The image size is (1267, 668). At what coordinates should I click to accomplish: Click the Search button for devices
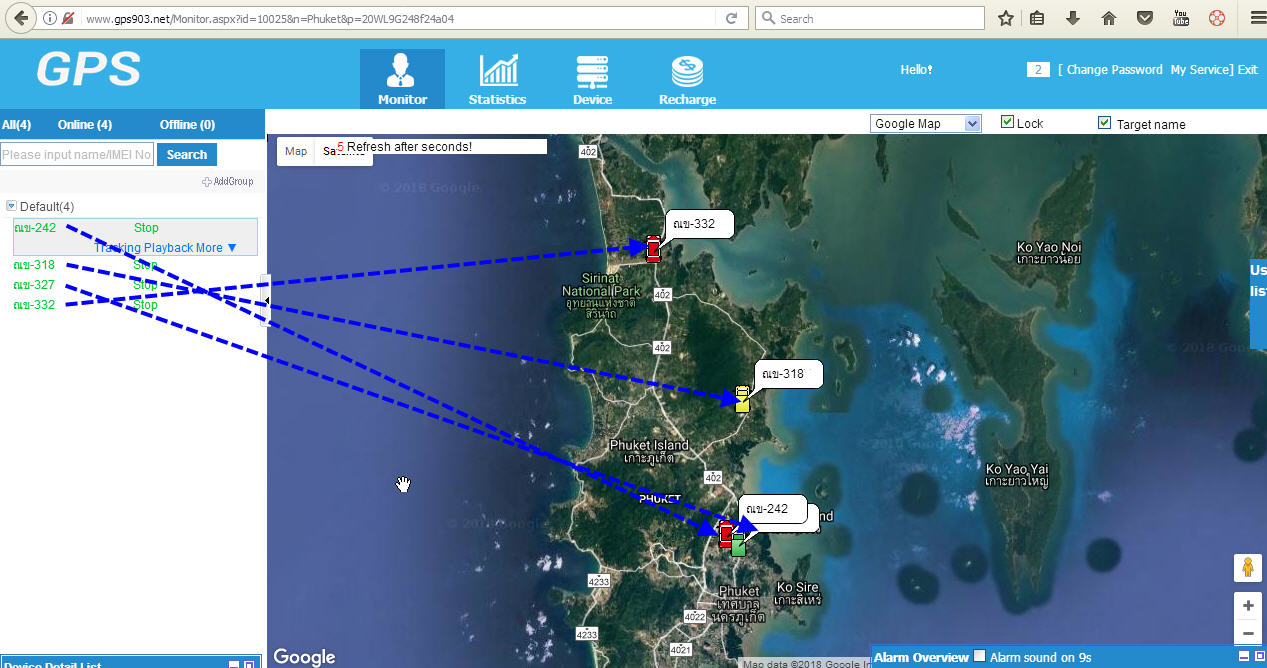click(187, 154)
